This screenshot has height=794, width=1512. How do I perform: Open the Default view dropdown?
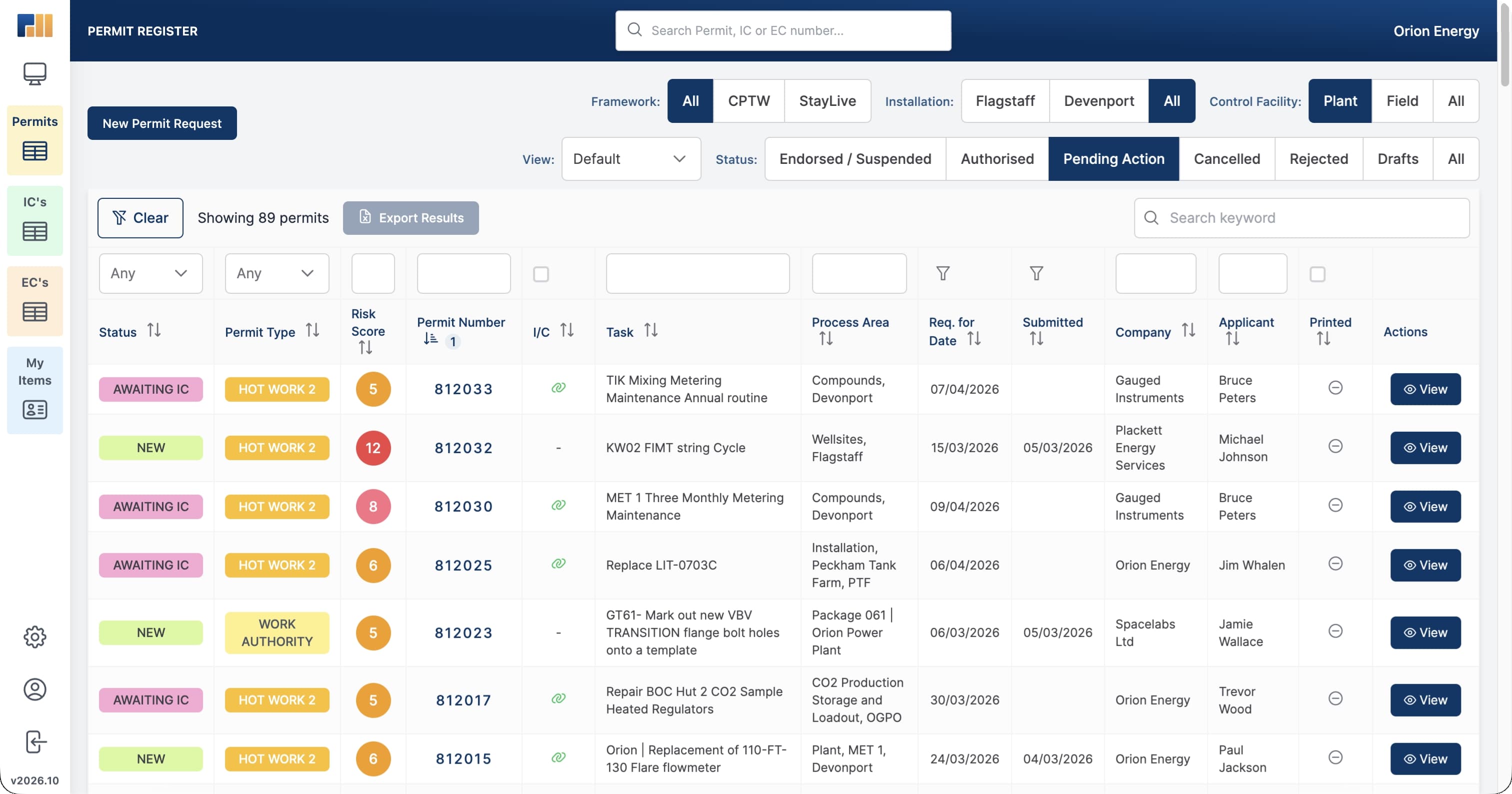click(x=630, y=158)
